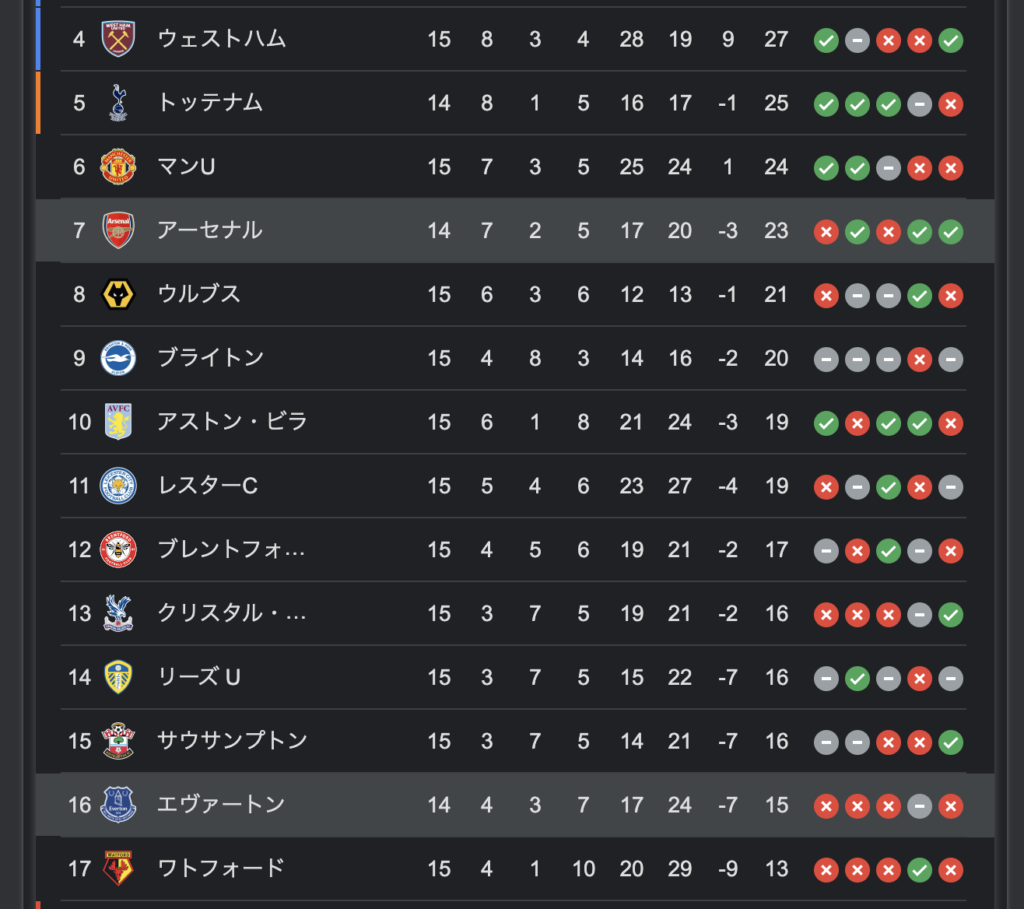Click the West Ham club crest
1024x909 pixels.
(x=118, y=39)
